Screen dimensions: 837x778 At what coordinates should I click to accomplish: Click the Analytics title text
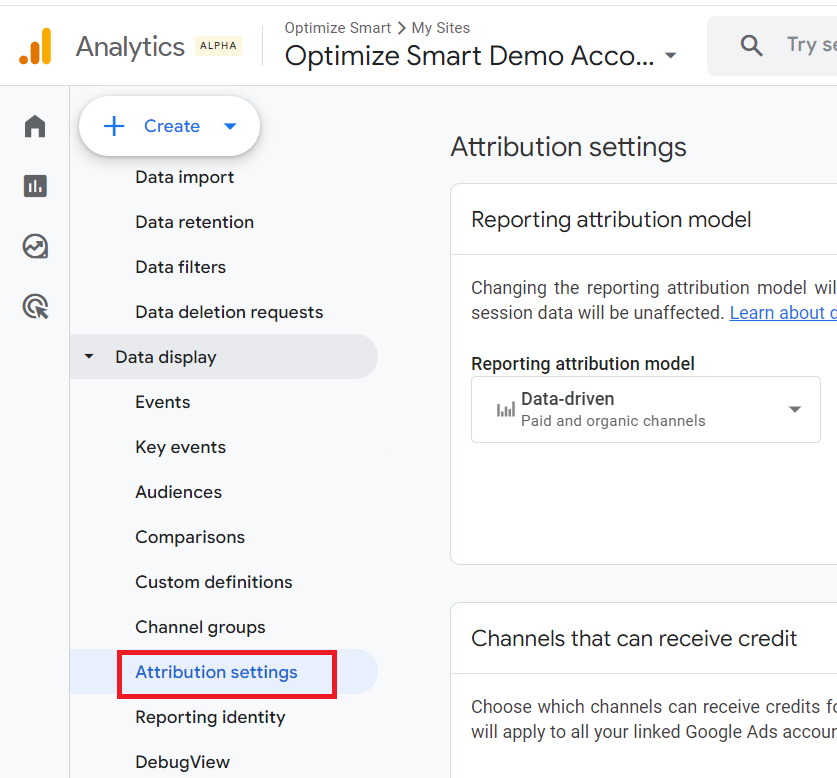130,46
